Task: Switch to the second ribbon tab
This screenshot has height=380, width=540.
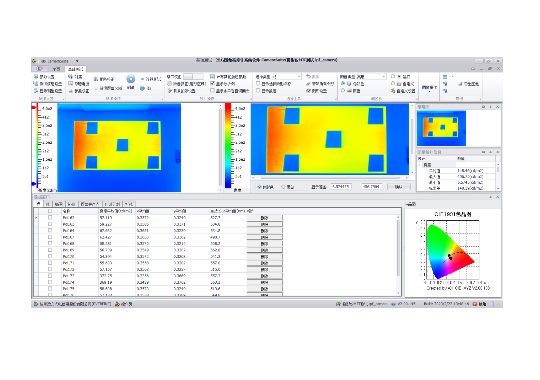Action: [x=56, y=69]
